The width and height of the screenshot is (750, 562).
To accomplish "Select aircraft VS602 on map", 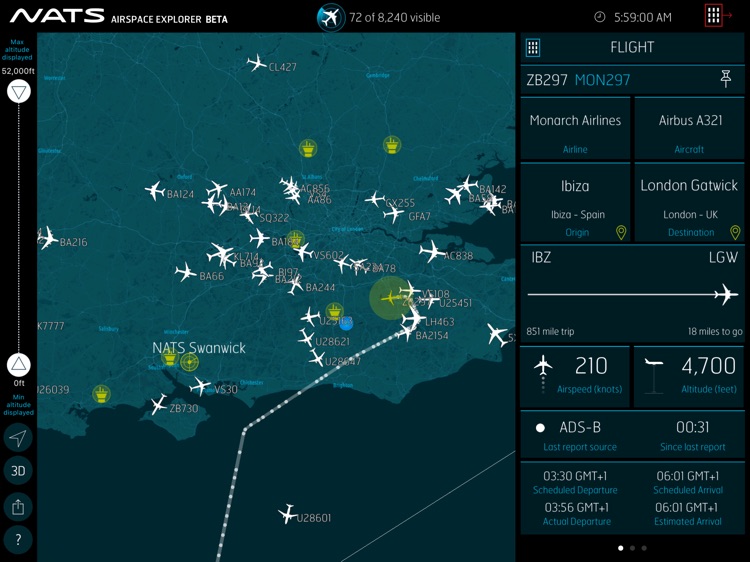I will pyautogui.click(x=303, y=251).
